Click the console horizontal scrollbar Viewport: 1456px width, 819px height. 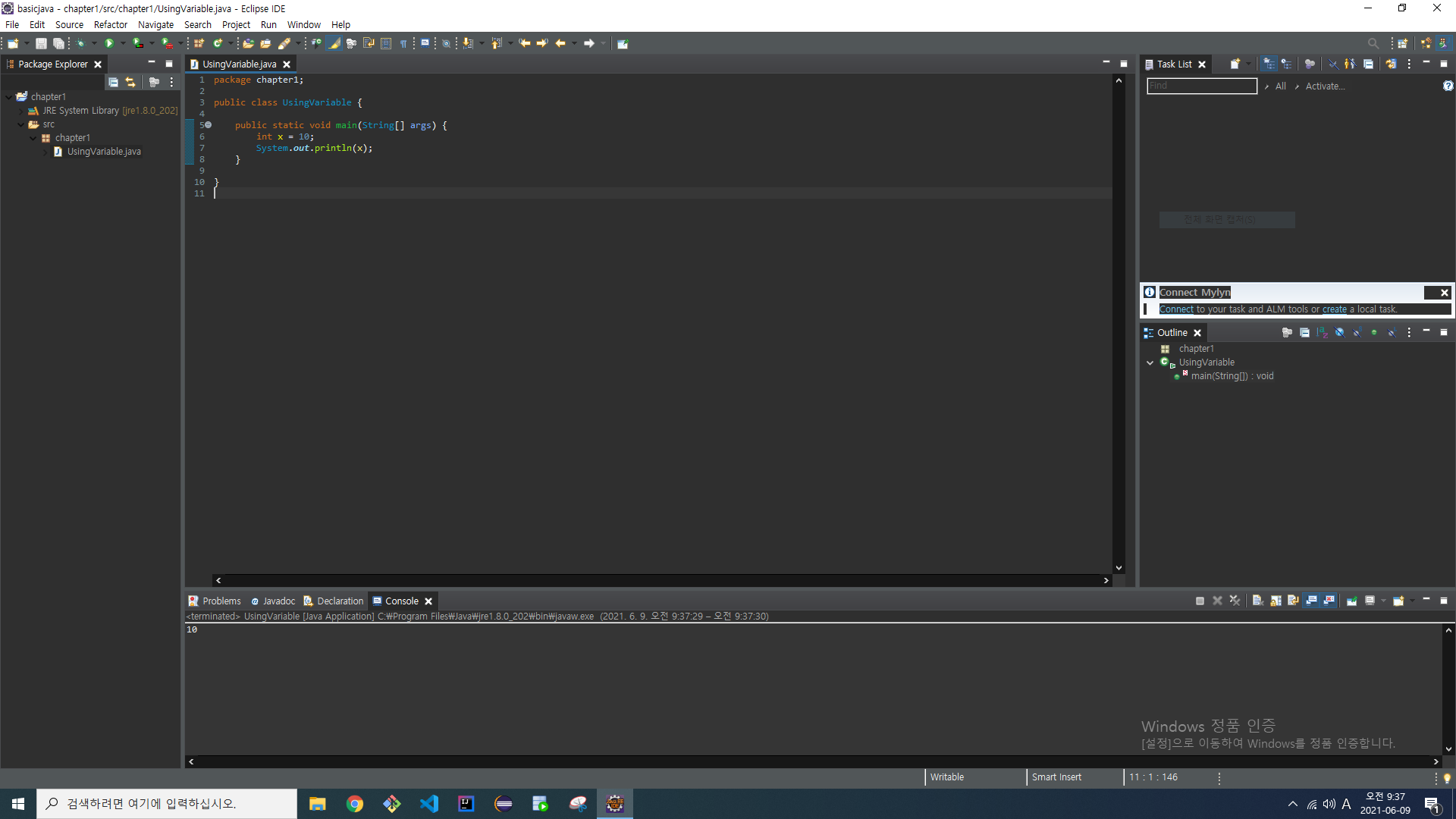(x=813, y=761)
